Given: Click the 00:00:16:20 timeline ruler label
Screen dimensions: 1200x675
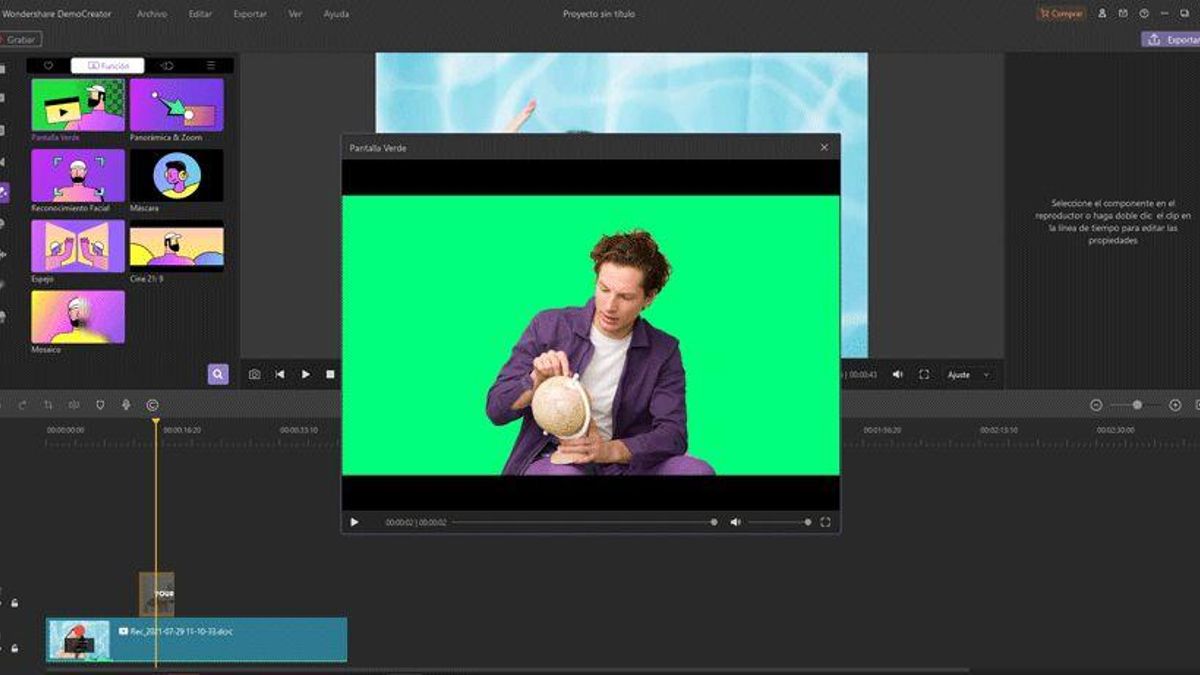Looking at the screenshot, I should [x=182, y=430].
